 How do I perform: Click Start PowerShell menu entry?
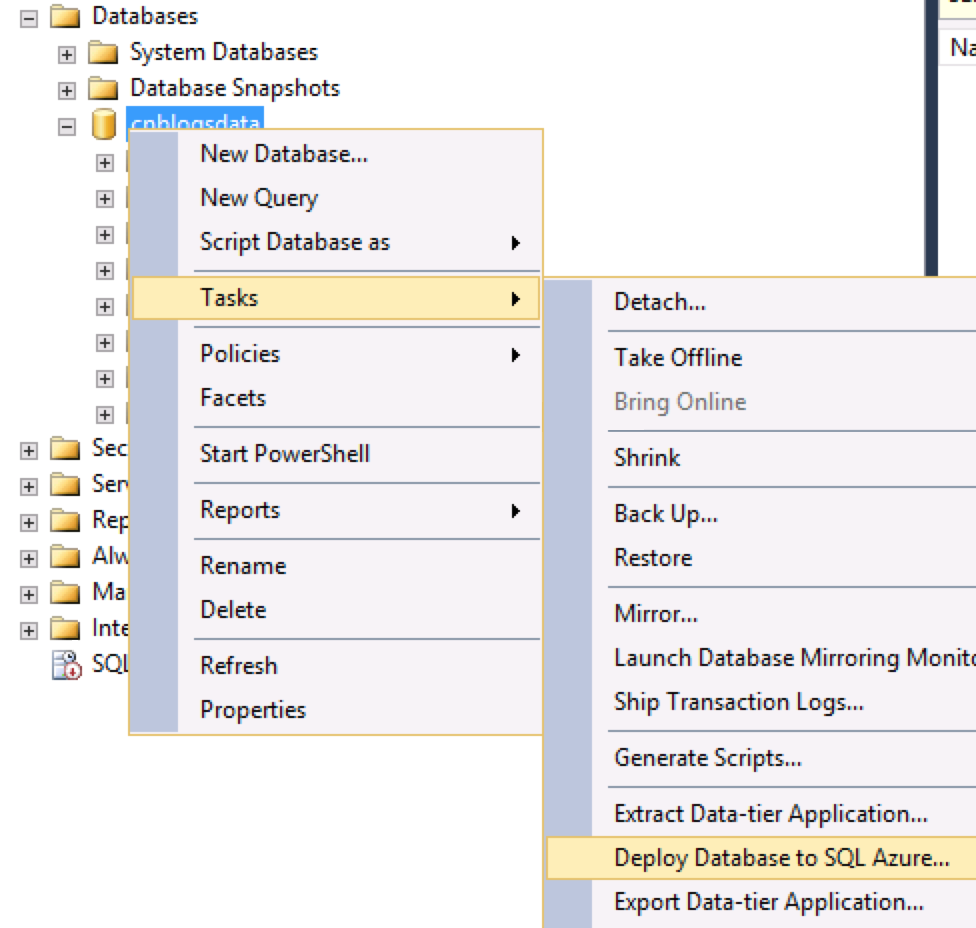coord(284,454)
